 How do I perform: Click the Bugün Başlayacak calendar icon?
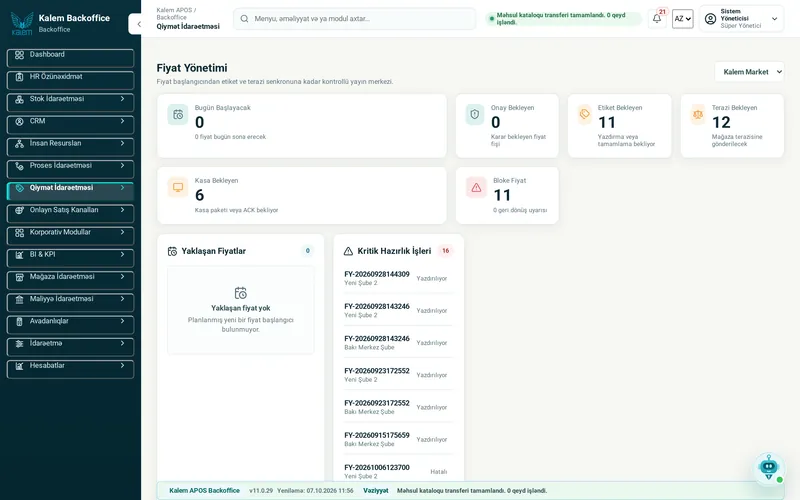pos(178,115)
